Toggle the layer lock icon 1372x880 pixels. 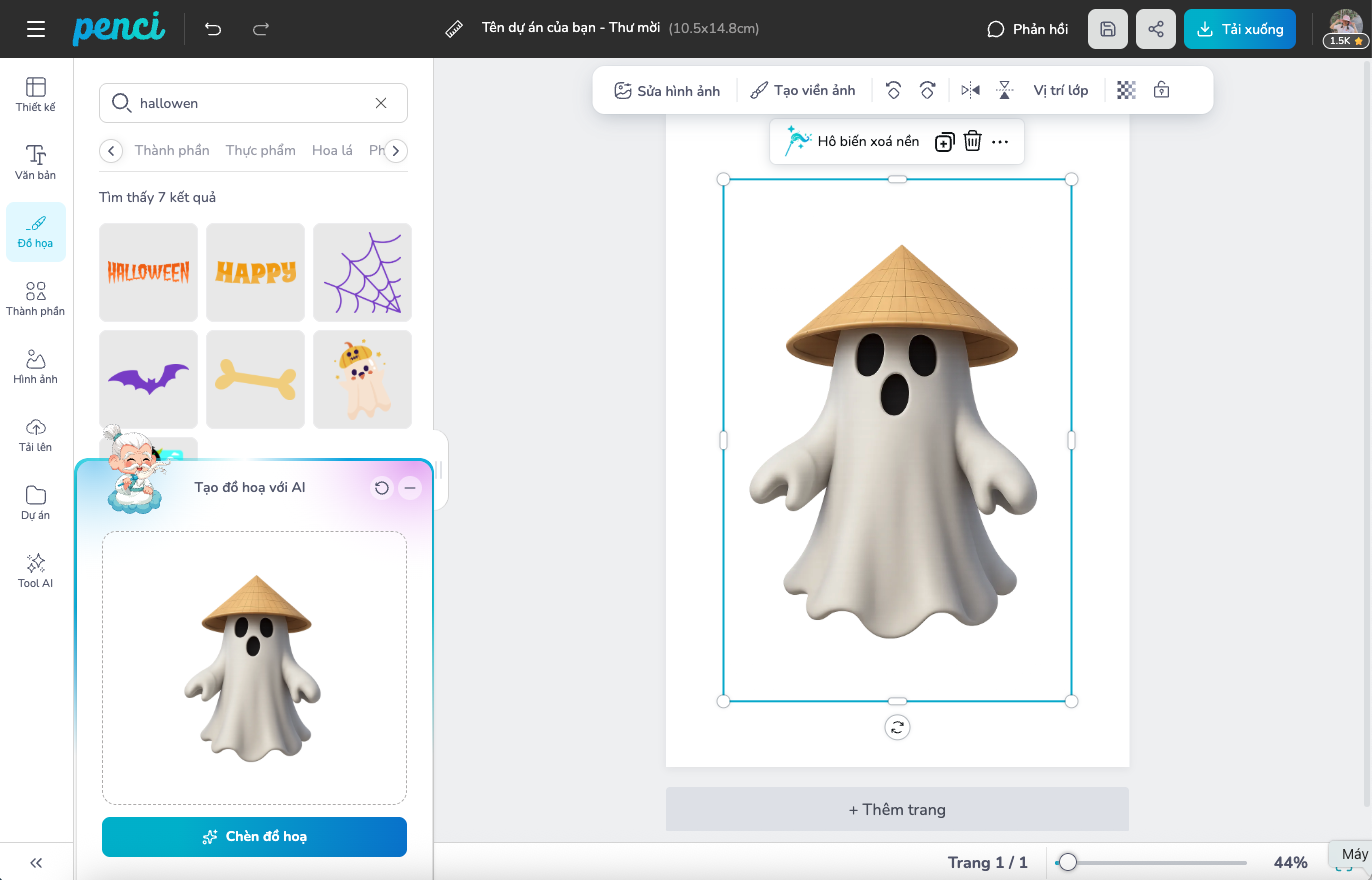1161,90
